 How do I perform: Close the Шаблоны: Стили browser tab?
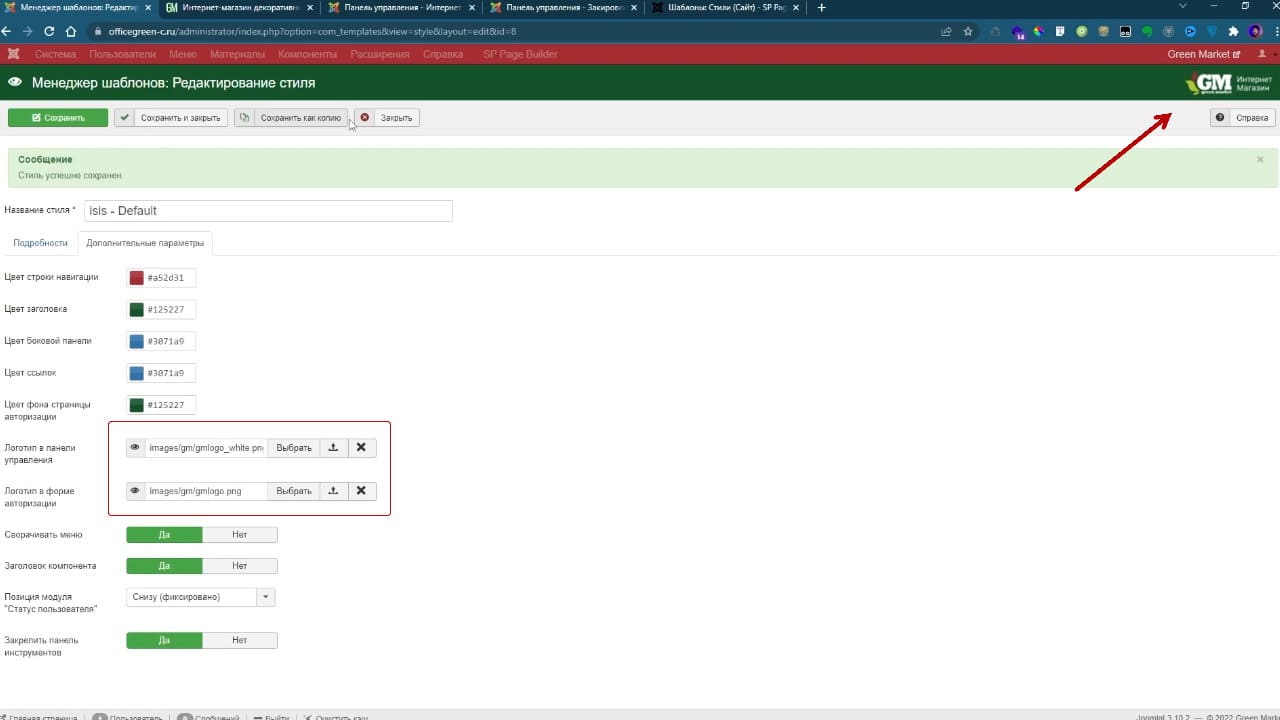click(795, 8)
